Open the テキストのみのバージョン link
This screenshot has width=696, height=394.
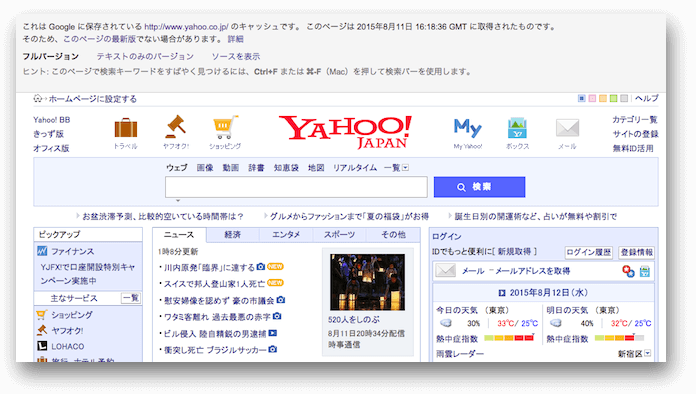tap(145, 56)
